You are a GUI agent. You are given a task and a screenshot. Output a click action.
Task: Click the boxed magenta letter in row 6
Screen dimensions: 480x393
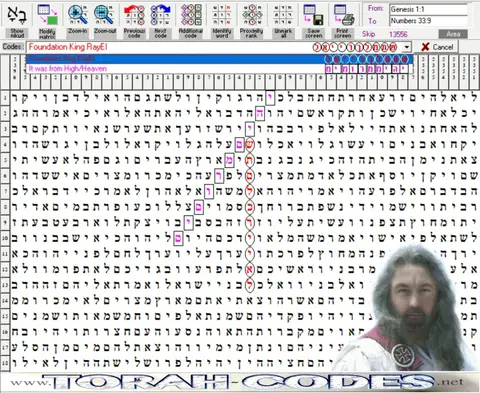pos(219,176)
